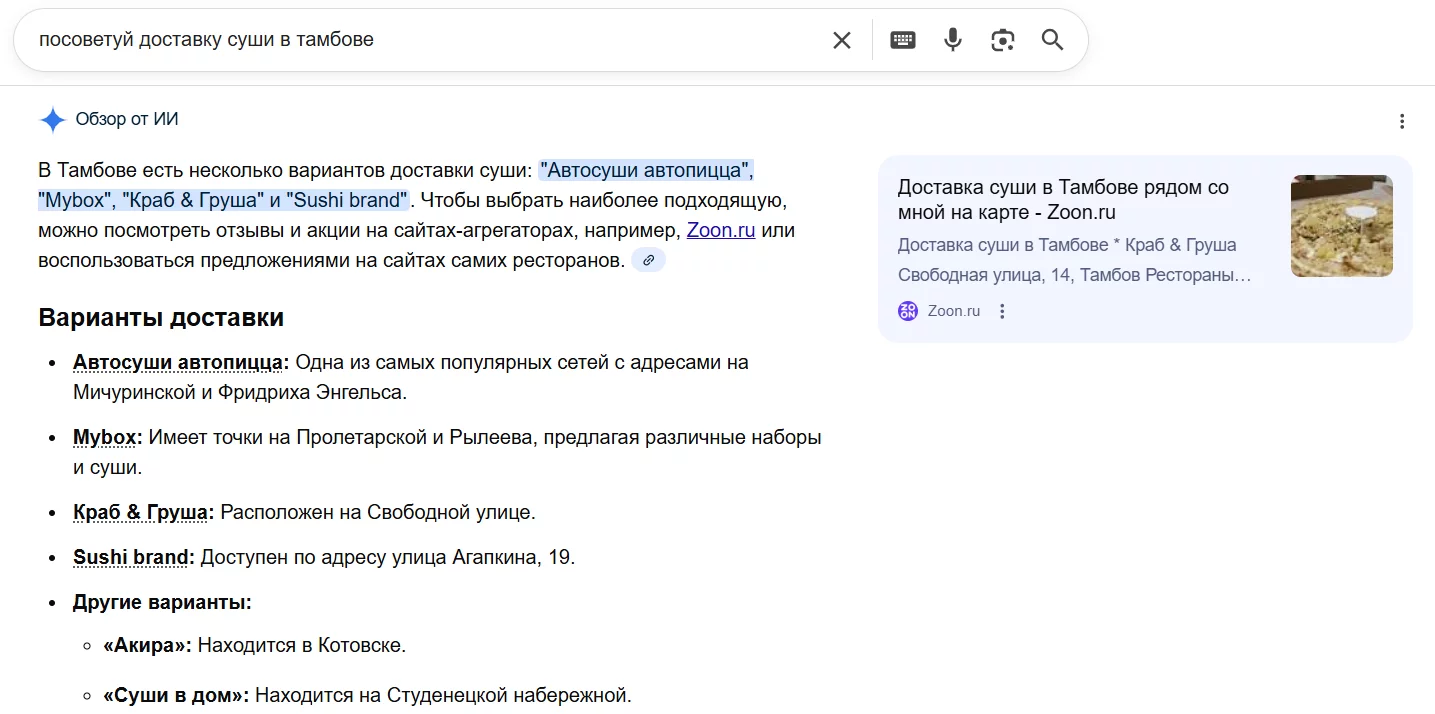
Task: Open the share link icon after the overview text
Action: (x=648, y=260)
